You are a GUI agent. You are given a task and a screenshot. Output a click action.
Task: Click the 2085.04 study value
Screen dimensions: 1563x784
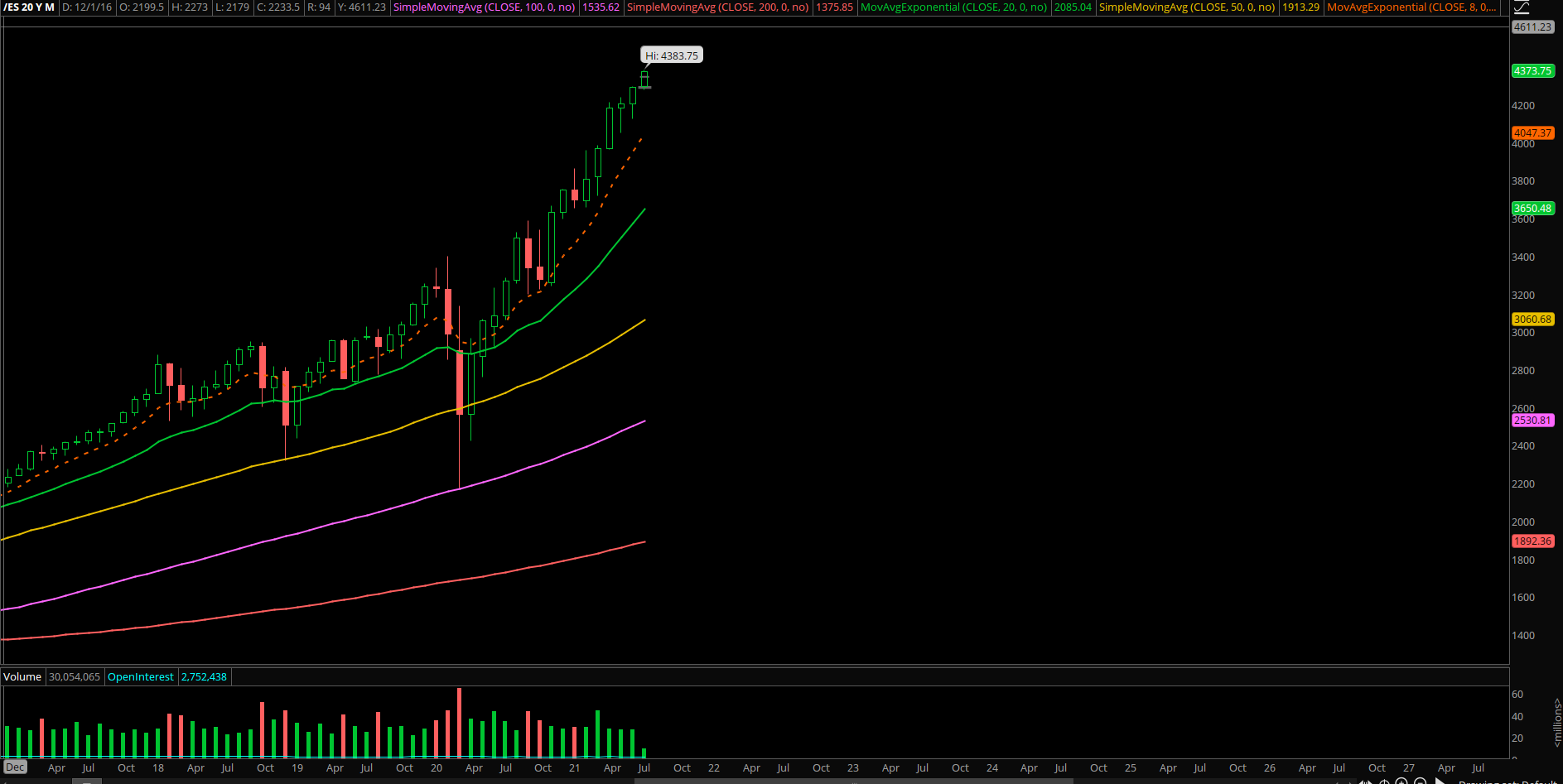pos(1073,7)
